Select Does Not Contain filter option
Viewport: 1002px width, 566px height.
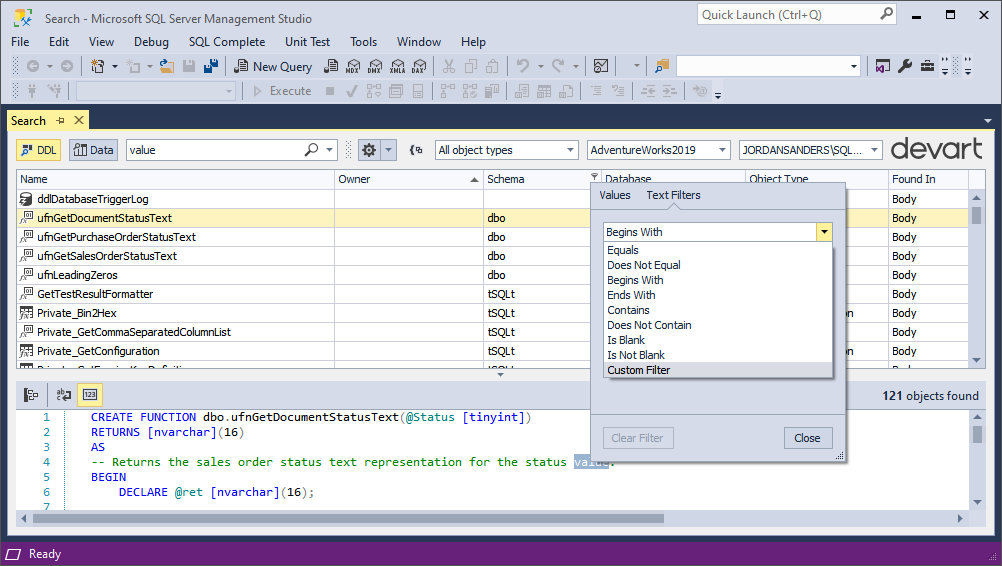(718, 325)
